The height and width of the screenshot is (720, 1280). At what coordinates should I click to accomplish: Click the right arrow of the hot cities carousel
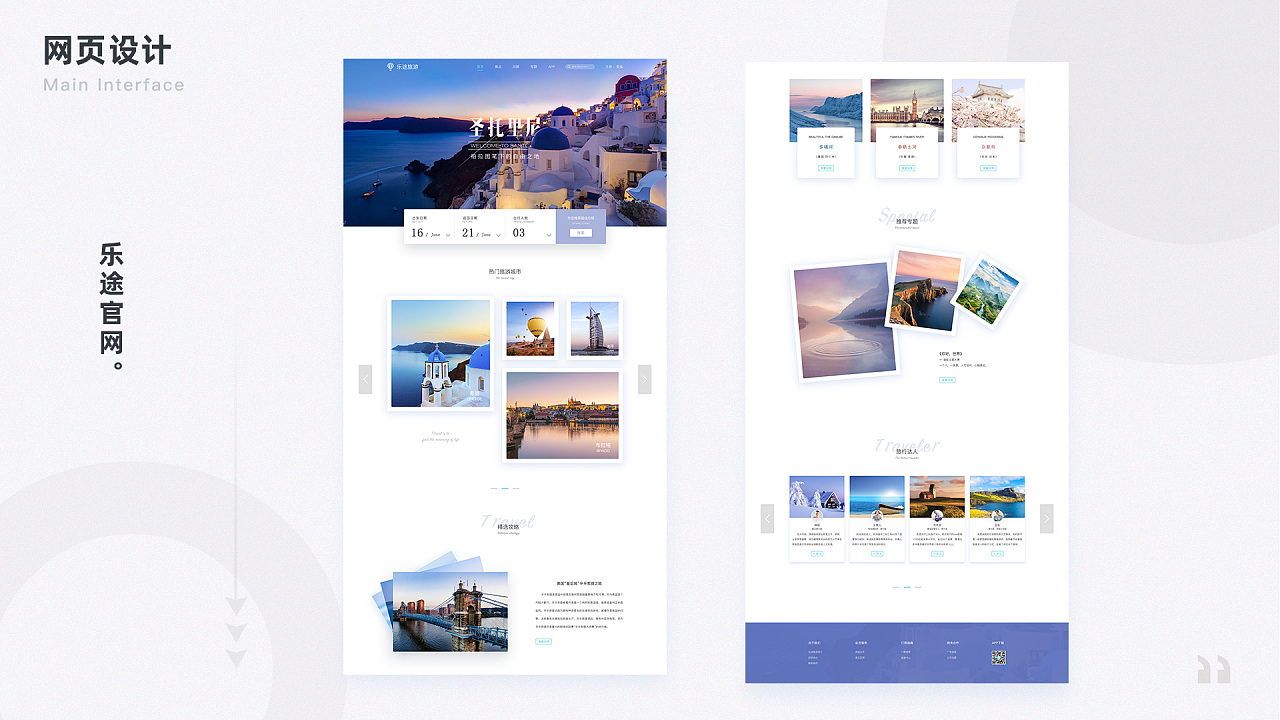pos(644,379)
